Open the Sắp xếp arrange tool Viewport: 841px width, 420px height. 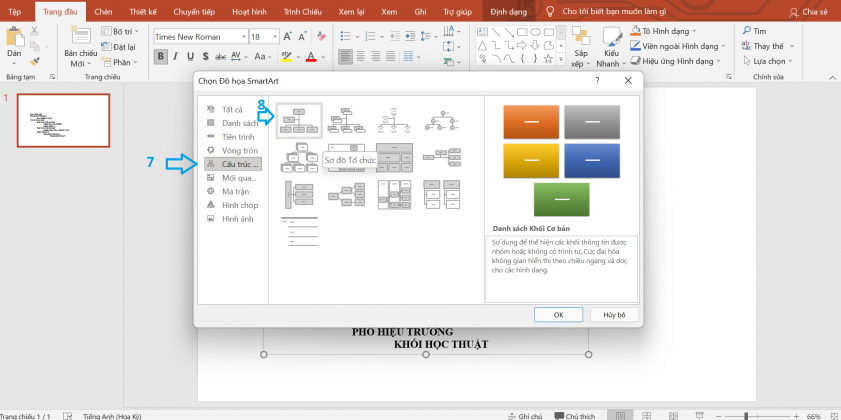click(580, 48)
